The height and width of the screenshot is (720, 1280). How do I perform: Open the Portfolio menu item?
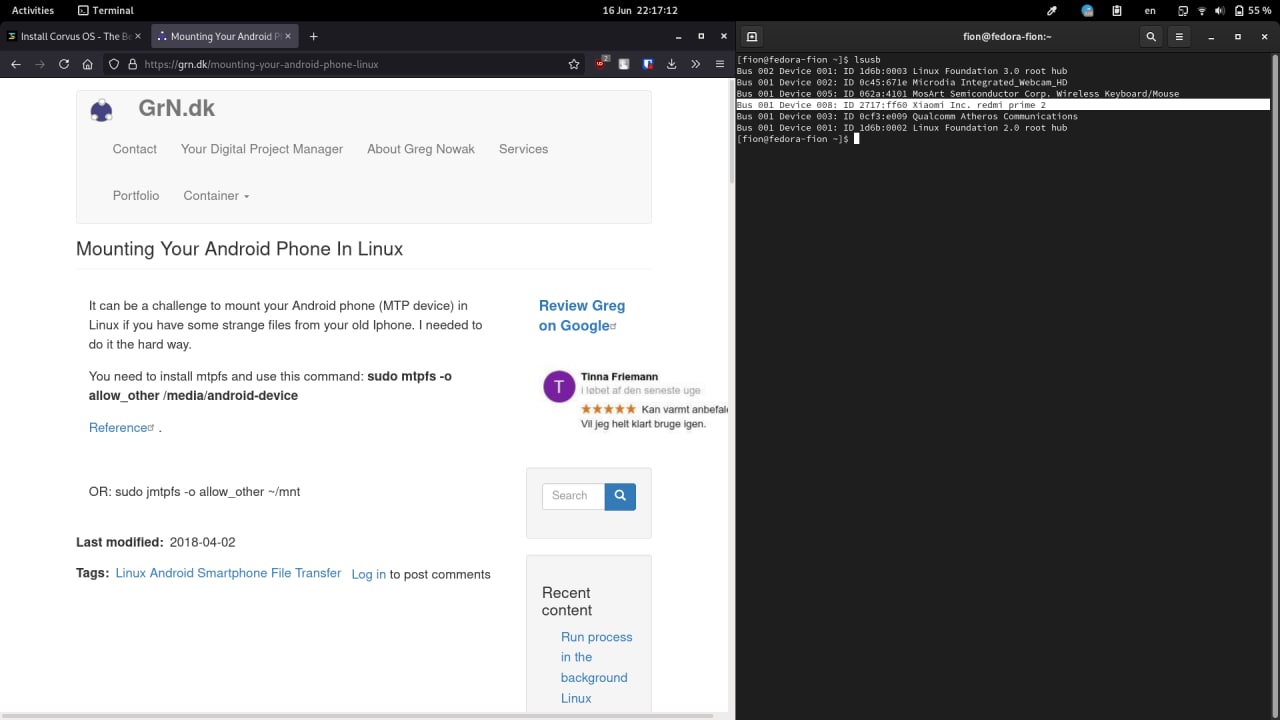[x=136, y=196]
